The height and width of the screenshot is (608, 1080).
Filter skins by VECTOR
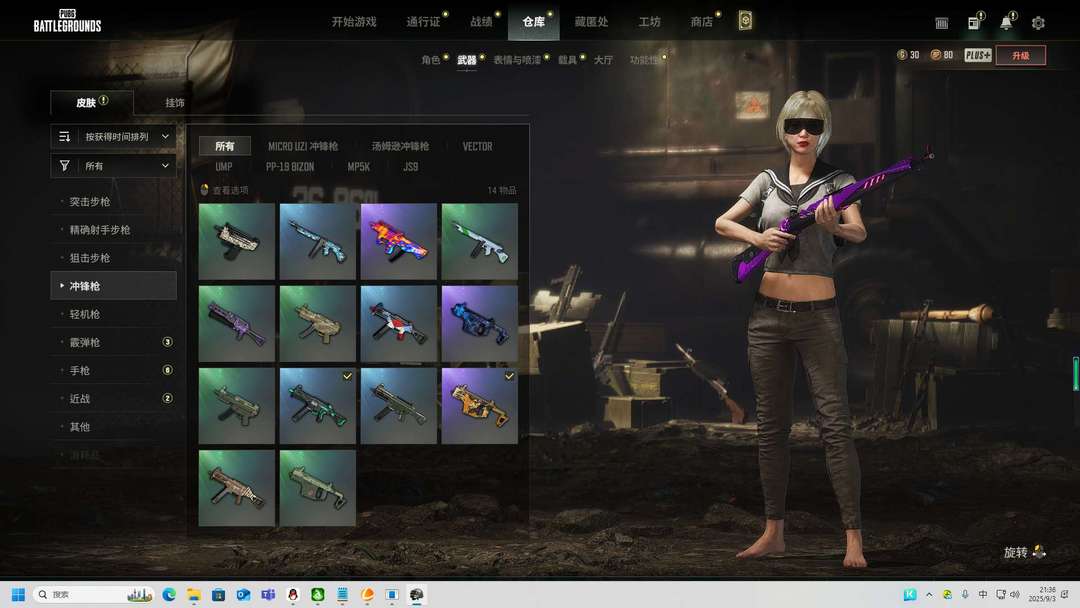pyautogui.click(x=477, y=146)
